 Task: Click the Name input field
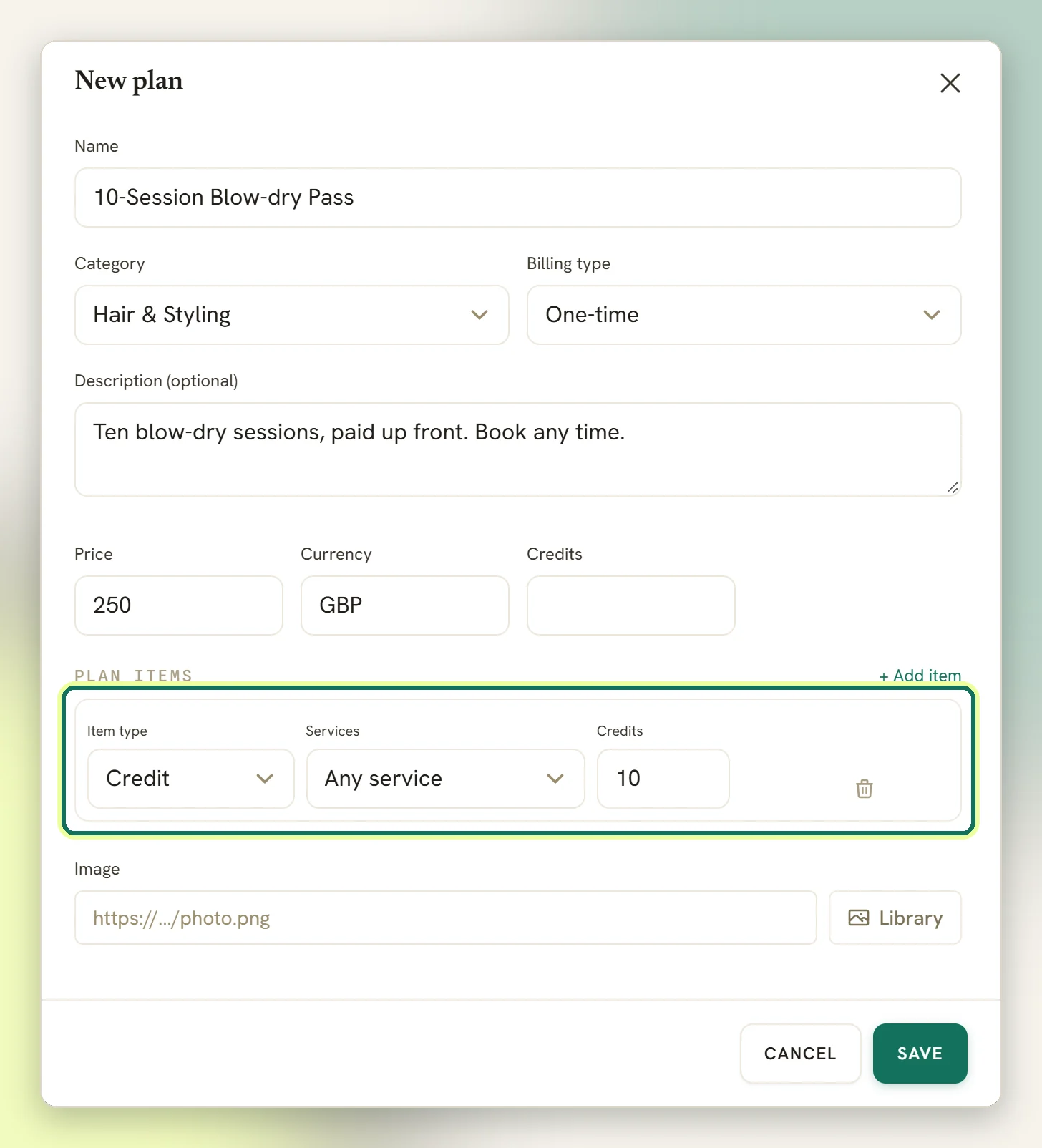tap(517, 198)
